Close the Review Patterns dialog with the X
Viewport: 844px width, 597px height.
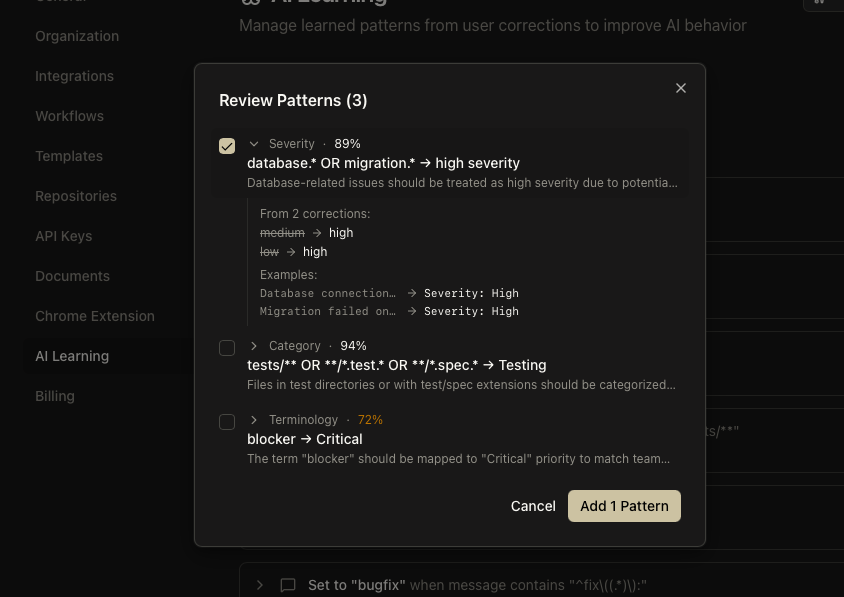681,88
